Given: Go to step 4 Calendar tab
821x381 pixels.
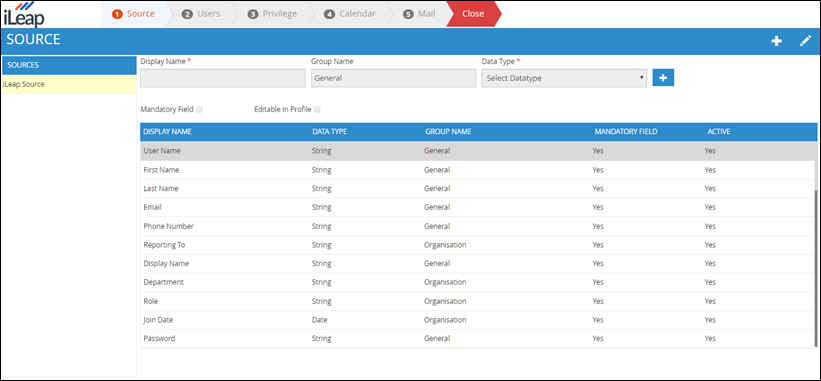Looking at the screenshot, I should [350, 14].
